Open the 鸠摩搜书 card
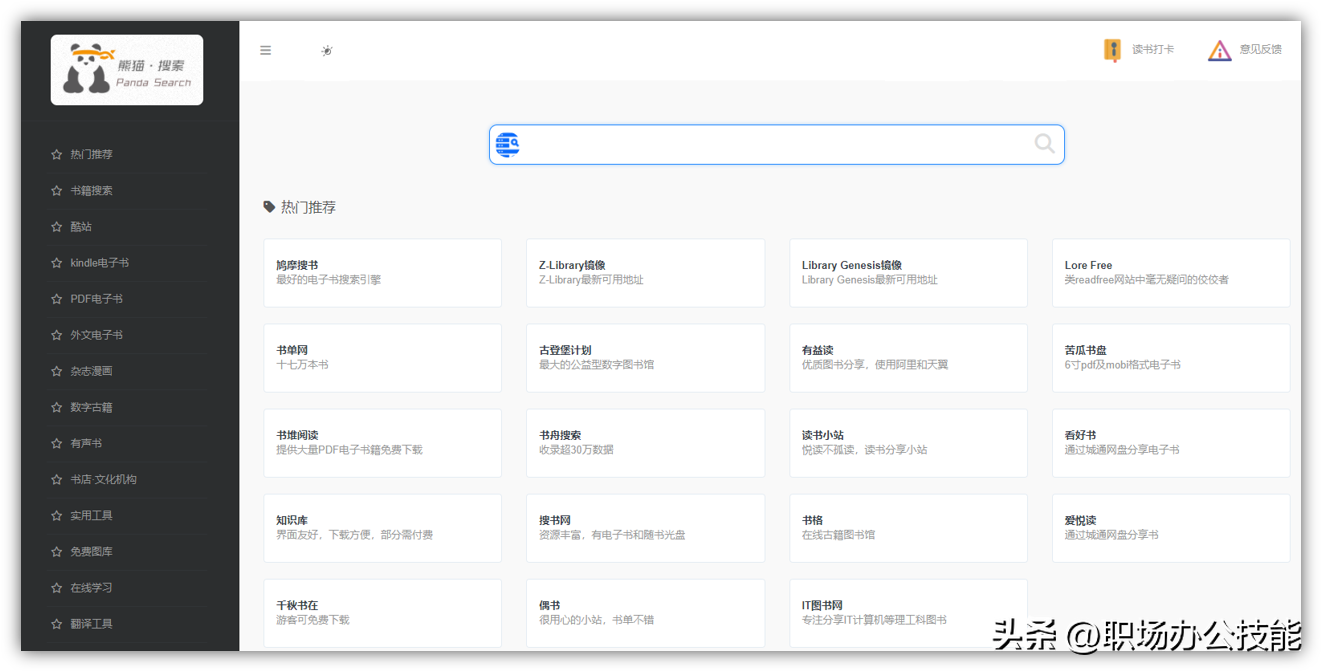The height and width of the screenshot is (672, 1322). click(x=382, y=273)
